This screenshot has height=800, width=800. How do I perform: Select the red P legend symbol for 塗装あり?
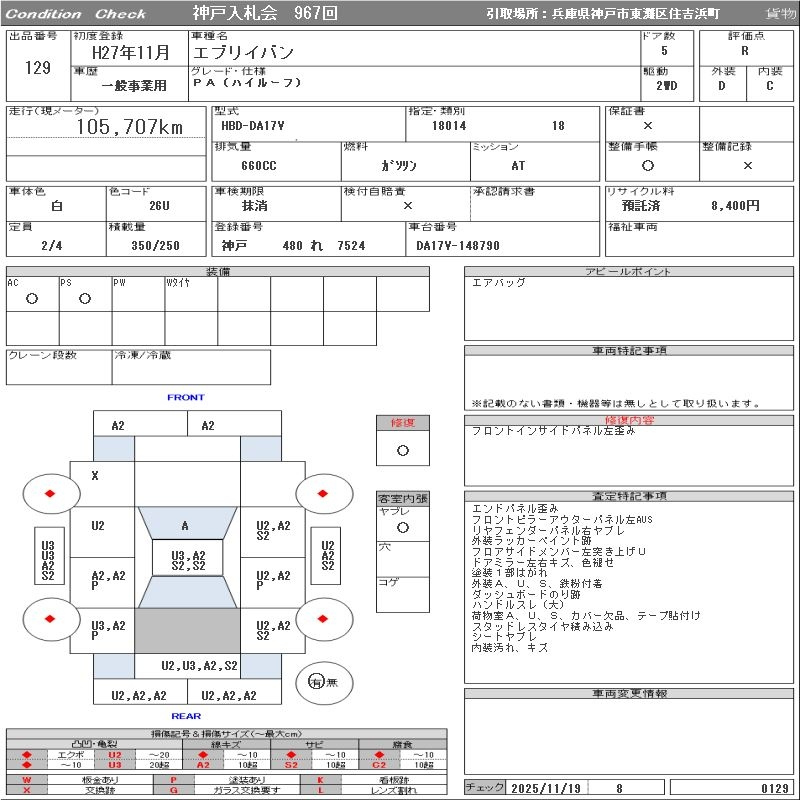tap(172, 779)
